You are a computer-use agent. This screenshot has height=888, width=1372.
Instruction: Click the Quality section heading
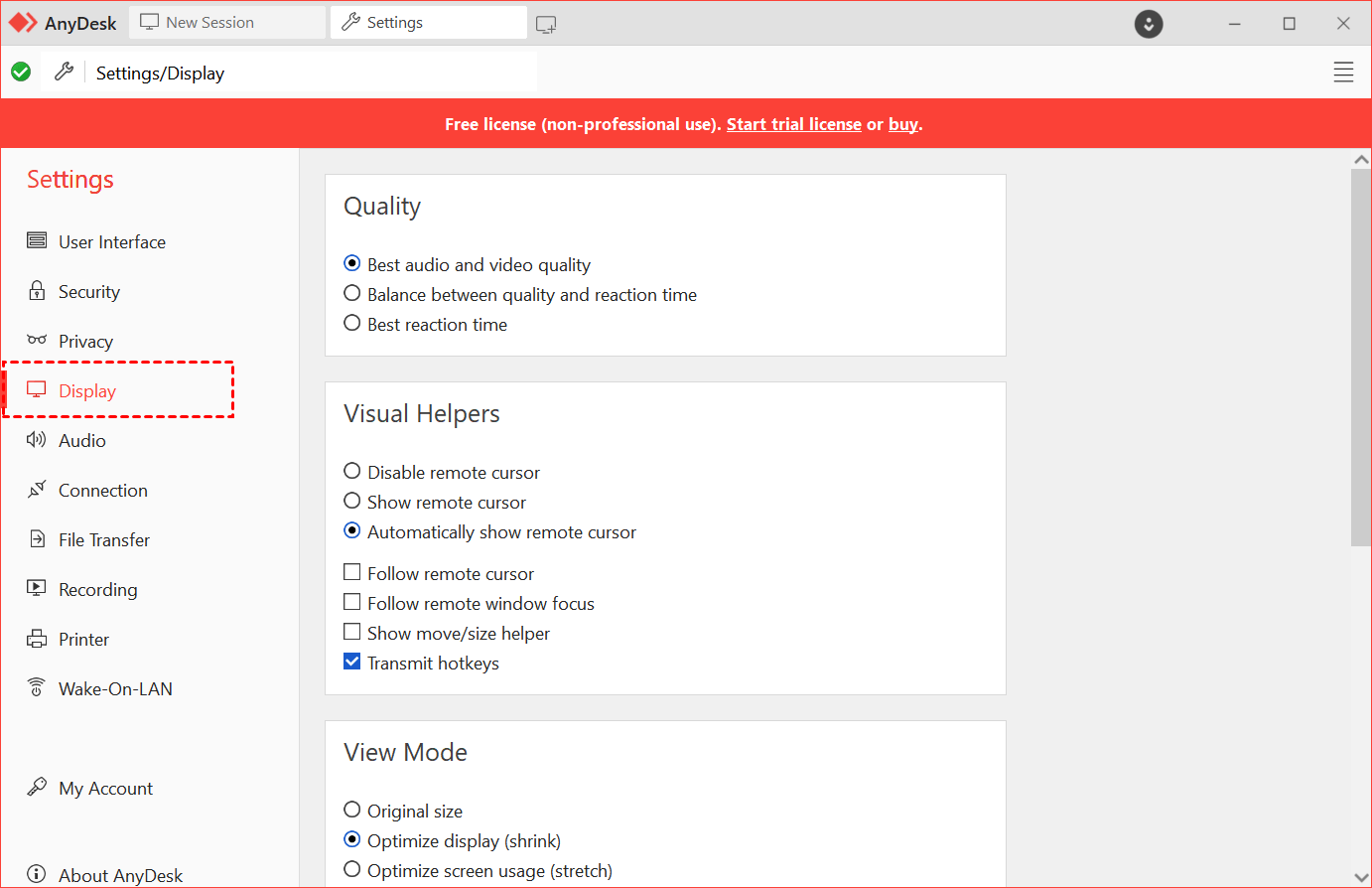tap(382, 207)
